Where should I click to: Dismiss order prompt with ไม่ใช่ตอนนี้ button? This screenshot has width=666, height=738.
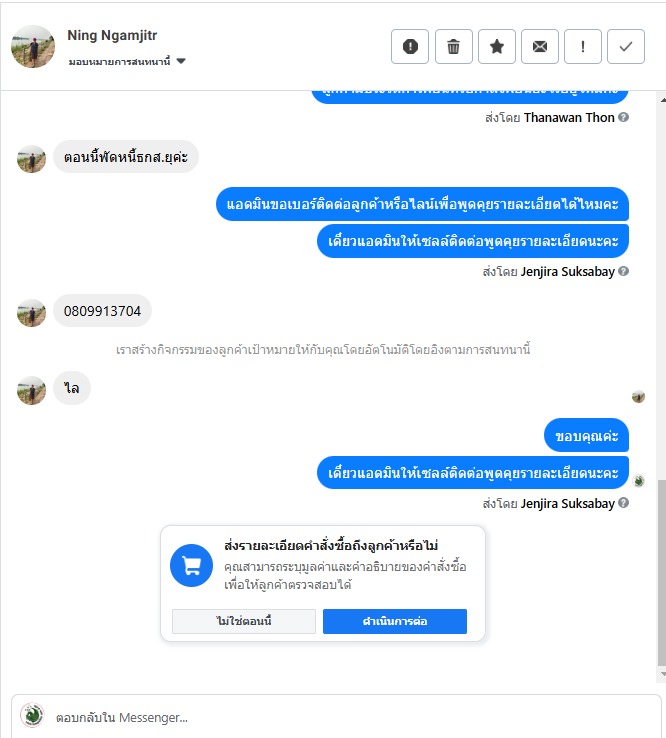244,621
